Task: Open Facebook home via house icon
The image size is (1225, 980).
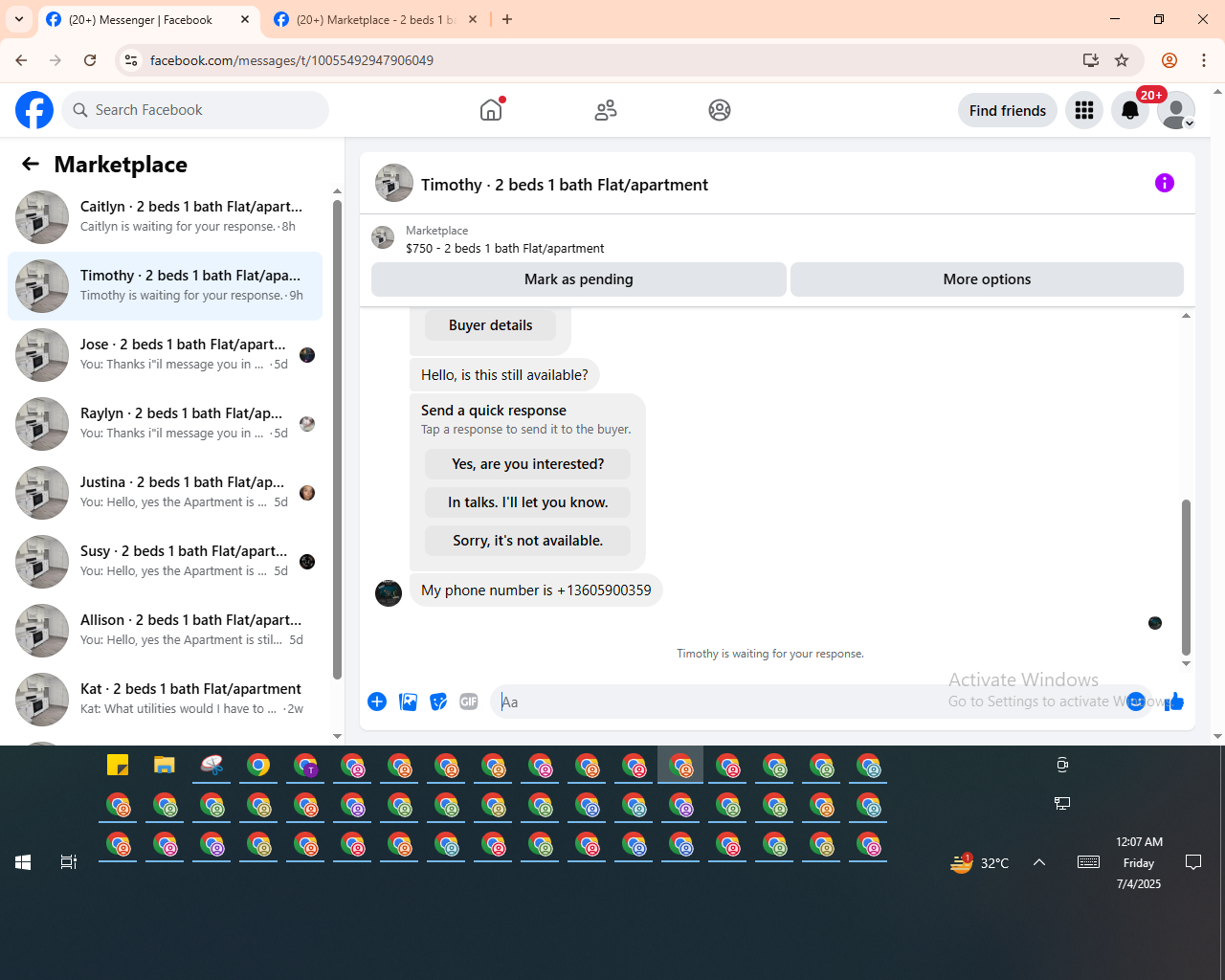Action: [x=491, y=110]
